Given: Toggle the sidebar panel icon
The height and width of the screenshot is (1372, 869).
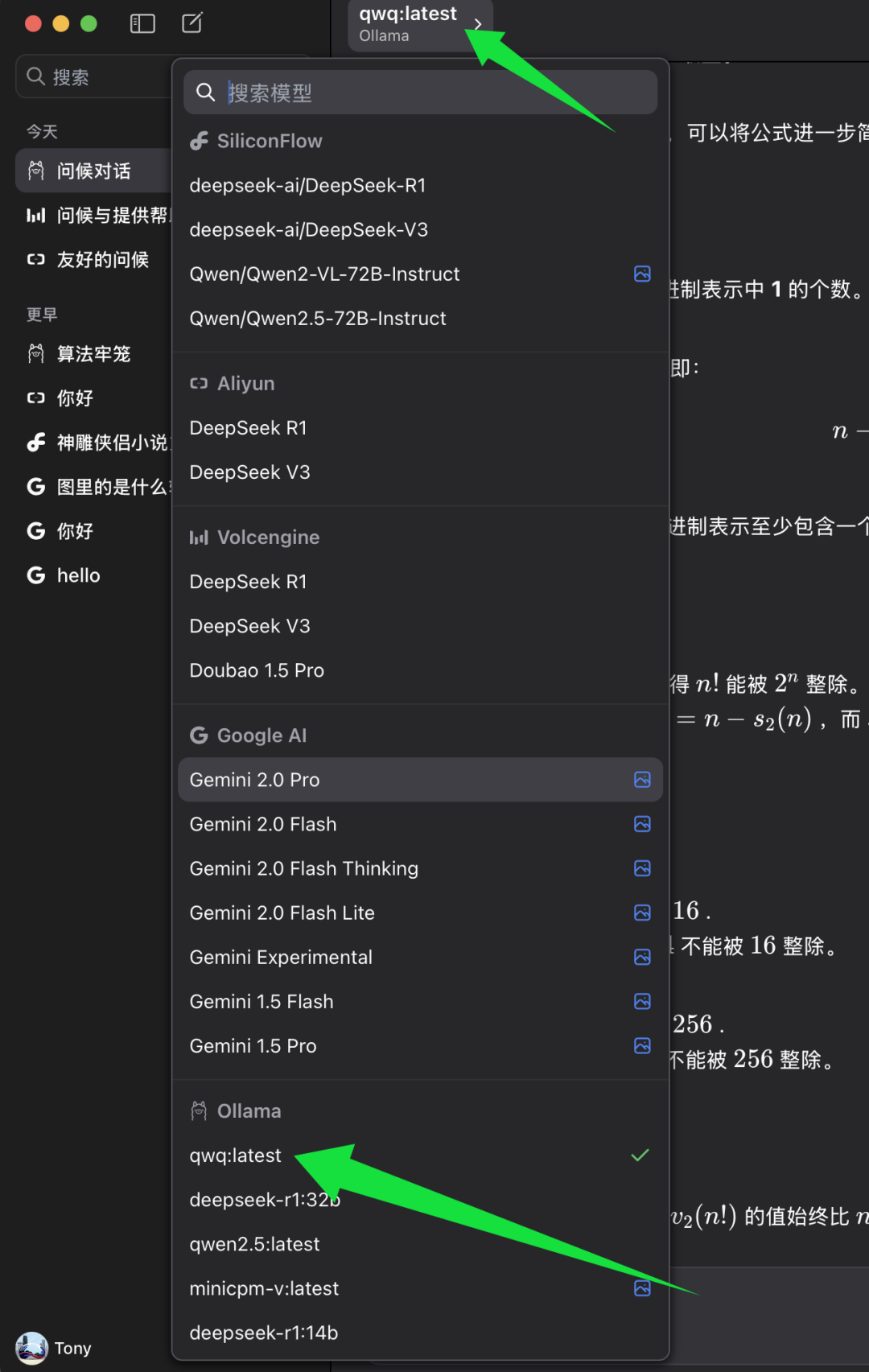Looking at the screenshot, I should pos(142,23).
